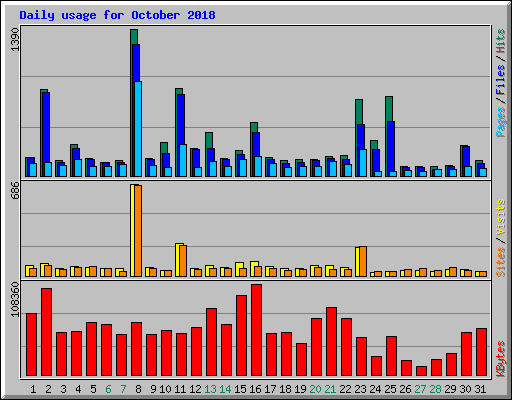The width and height of the screenshot is (512, 400).
Task: Select the day 31 axis label
Action: pyautogui.click(x=480, y=389)
